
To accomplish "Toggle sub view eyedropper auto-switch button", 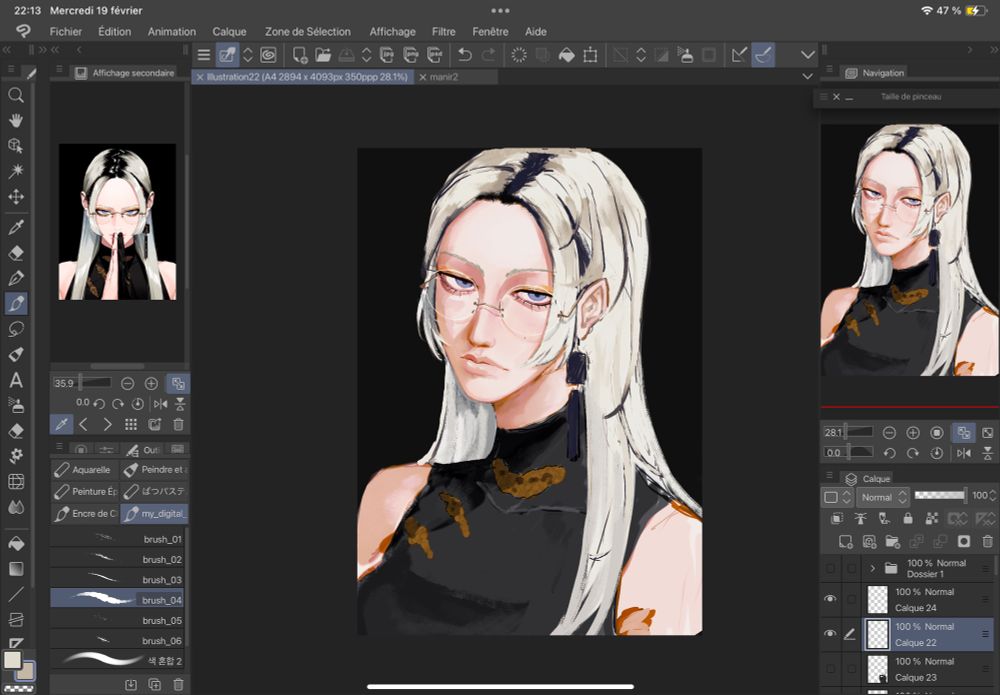I will click(62, 424).
